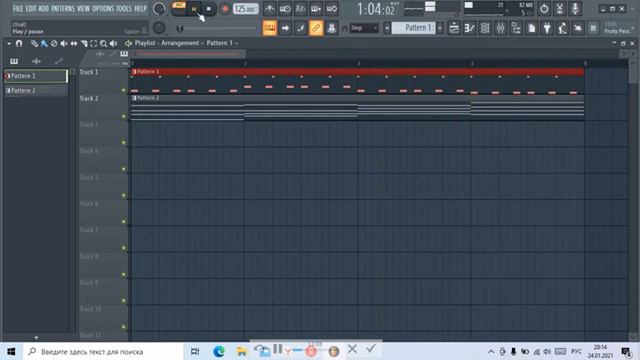The width and height of the screenshot is (640, 360).
Task: Select Pattern 2 in picker panel
Action: 36,90
